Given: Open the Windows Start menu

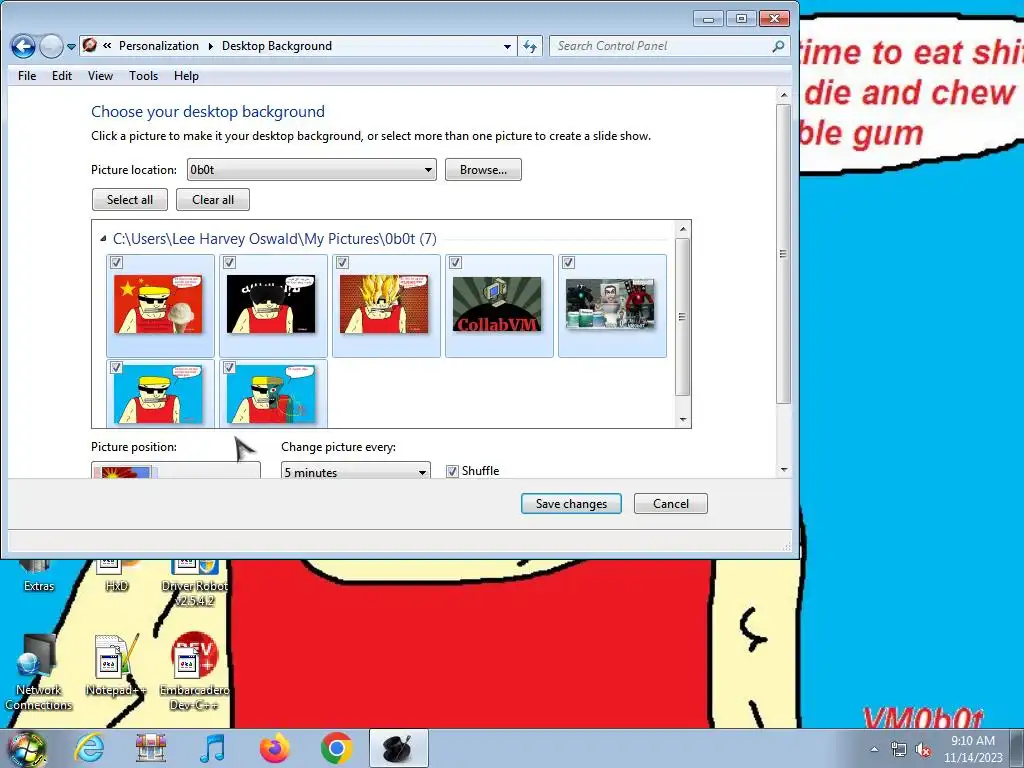Looking at the screenshot, I should click(26, 749).
